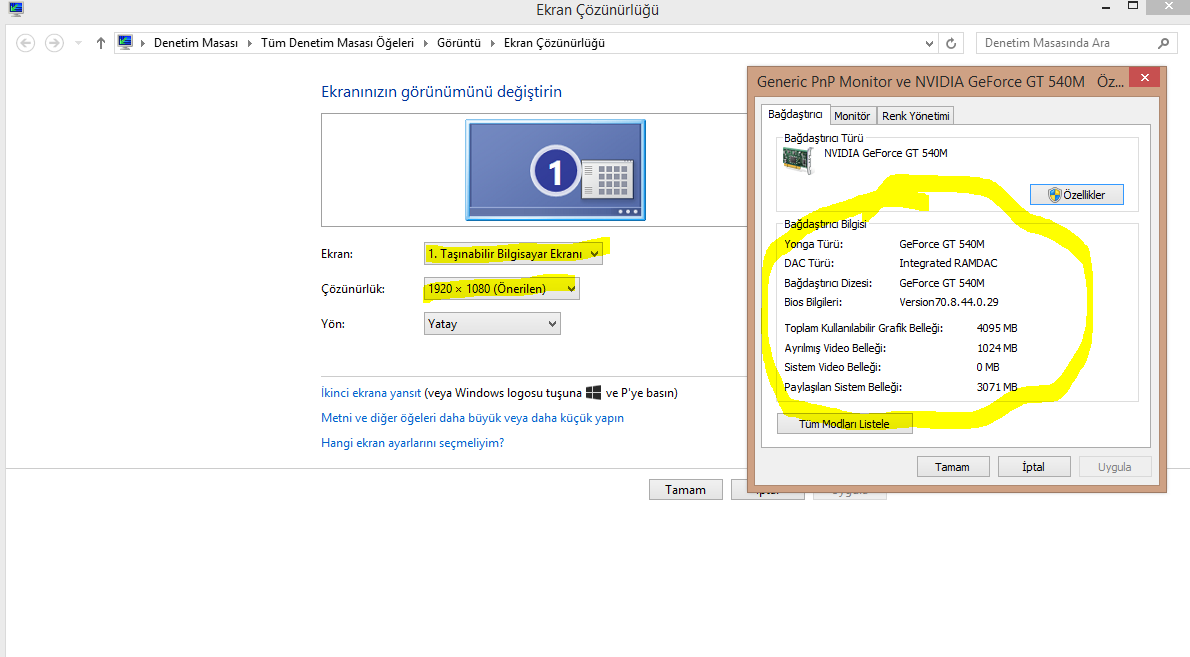Screen dimensions: 1190x657
Task: Open recent locations dropdown arrow
Action: 78,43
